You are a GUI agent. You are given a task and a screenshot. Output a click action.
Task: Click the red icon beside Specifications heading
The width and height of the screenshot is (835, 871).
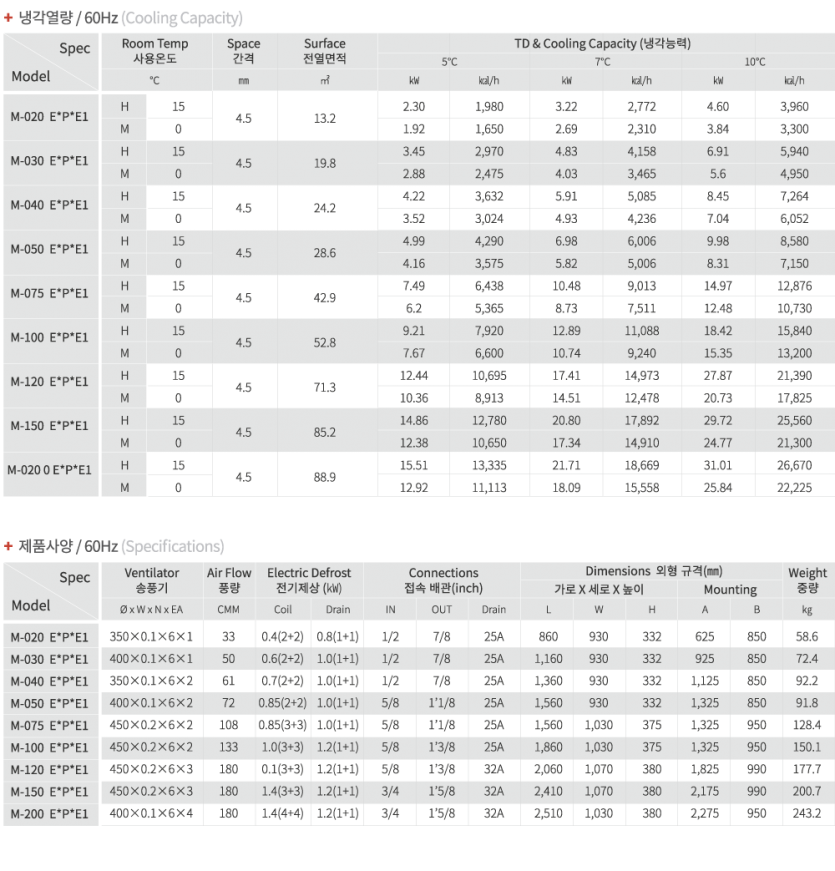[x=9, y=546]
